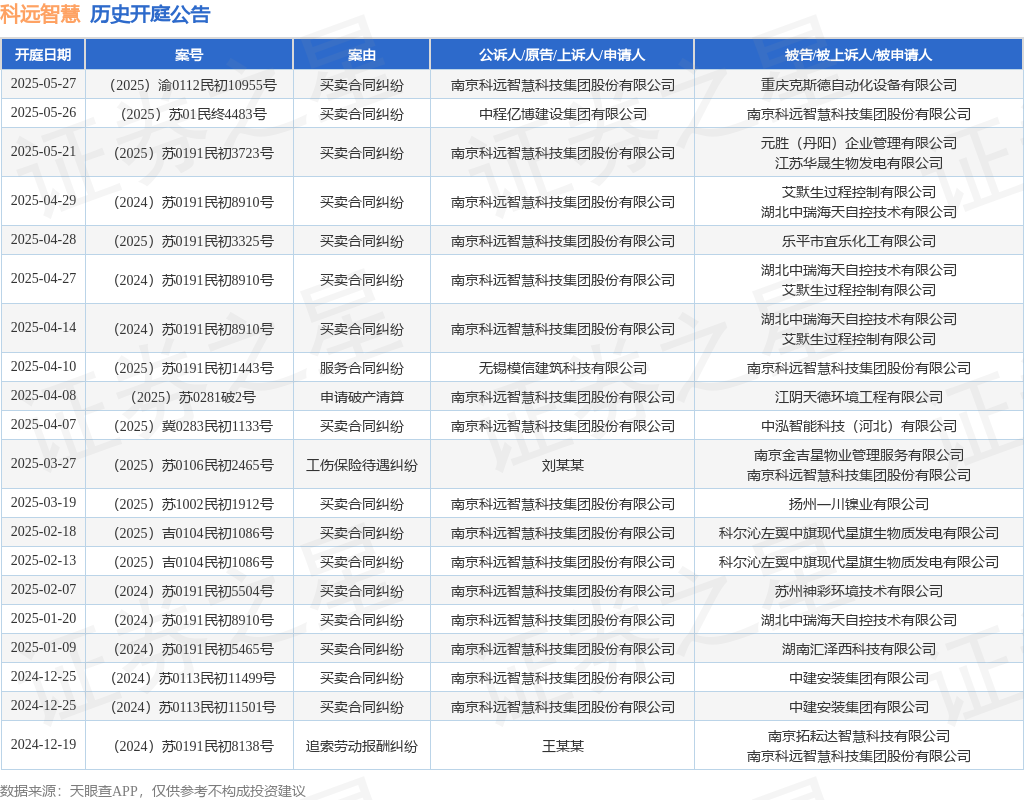Click date cell 2025-04-27
This screenshot has height=800, width=1024.
click(43, 279)
